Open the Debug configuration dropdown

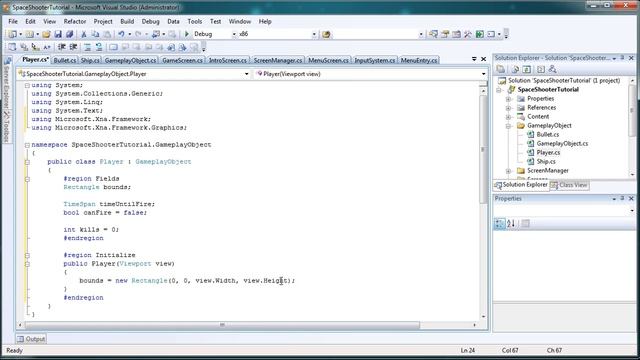[x=234, y=34]
